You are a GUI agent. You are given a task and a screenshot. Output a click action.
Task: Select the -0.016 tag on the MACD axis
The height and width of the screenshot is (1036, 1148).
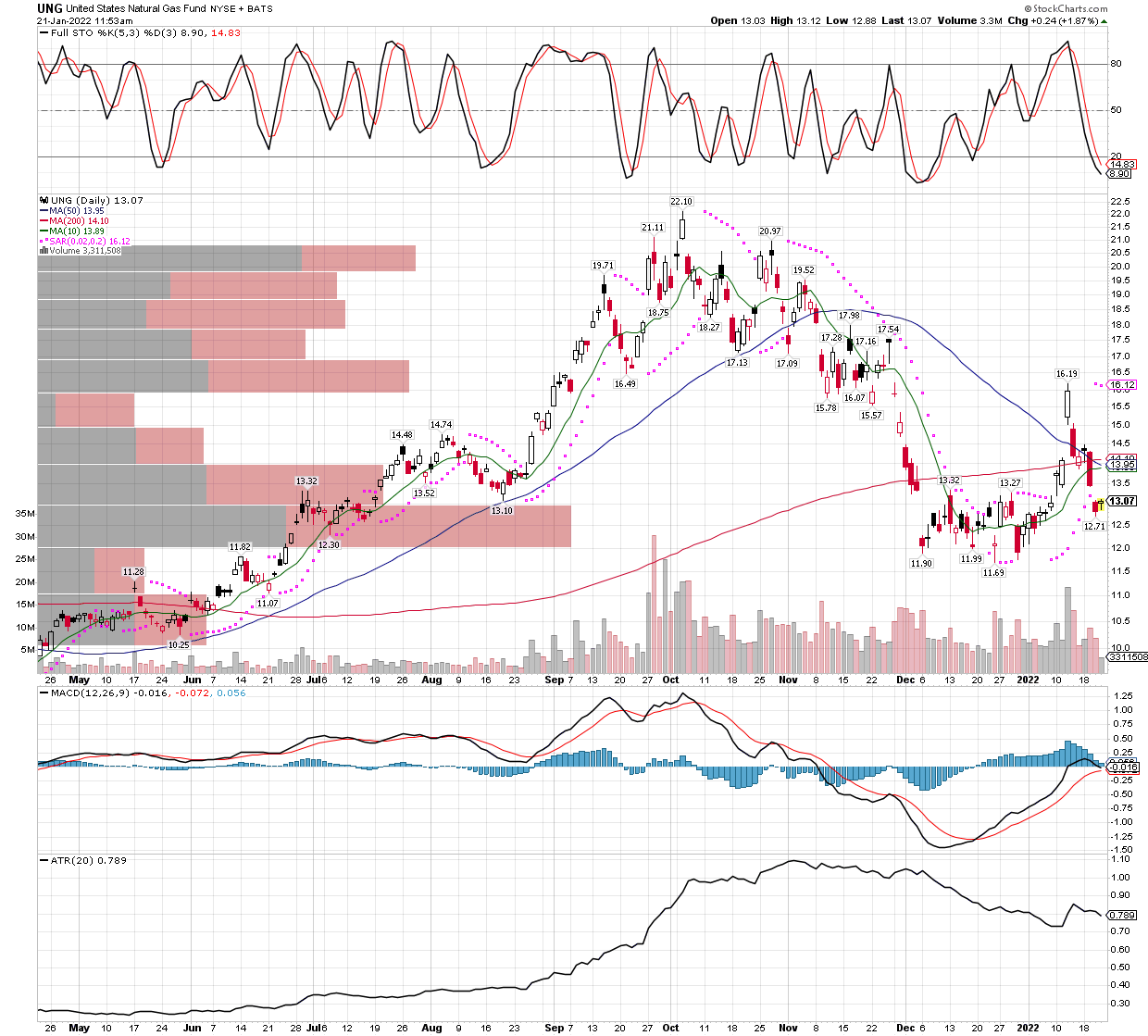[x=1124, y=767]
